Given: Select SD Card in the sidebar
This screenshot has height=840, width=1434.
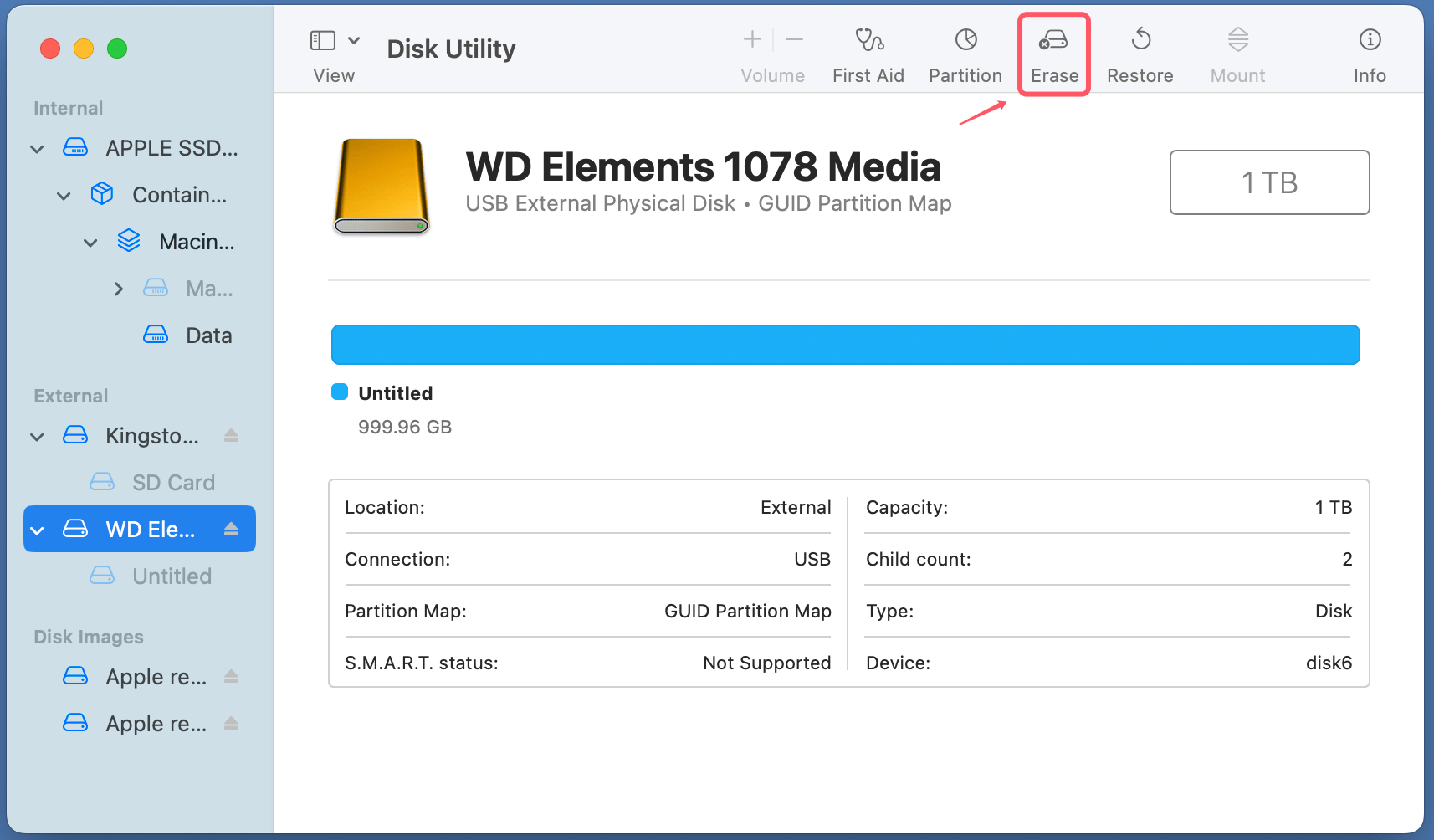Looking at the screenshot, I should pyautogui.click(x=173, y=482).
